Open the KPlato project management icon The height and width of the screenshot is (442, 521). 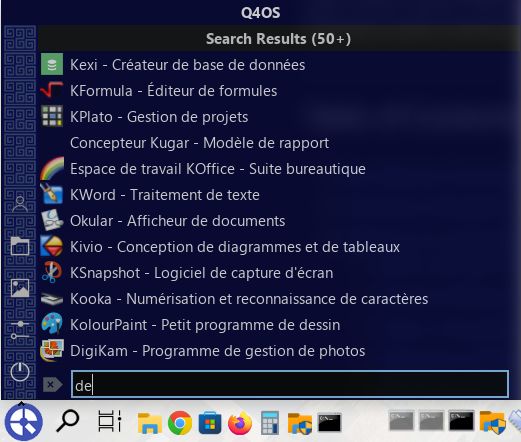click(x=52, y=116)
